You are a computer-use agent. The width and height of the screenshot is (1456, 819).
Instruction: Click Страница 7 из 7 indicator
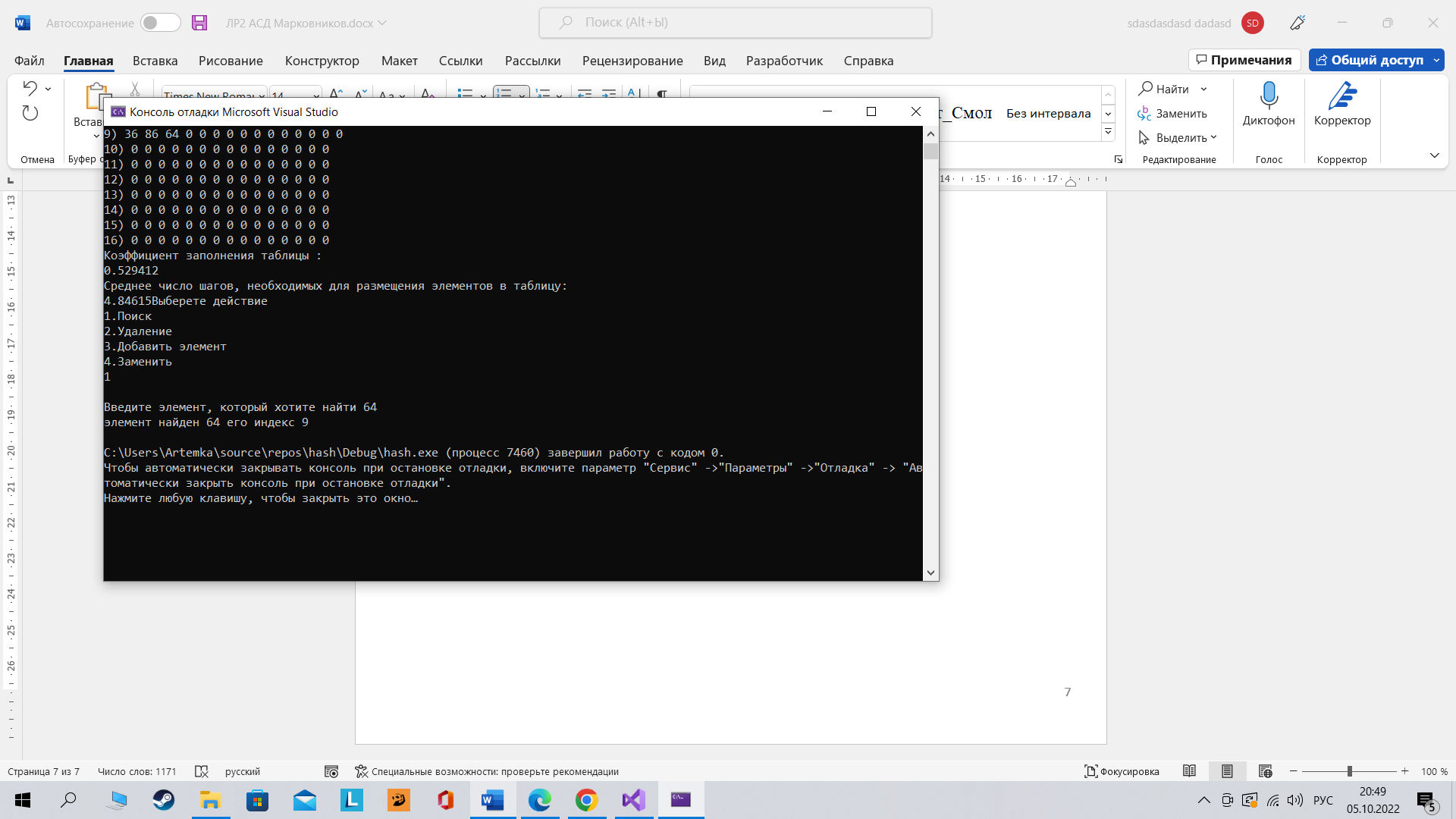pos(43,771)
